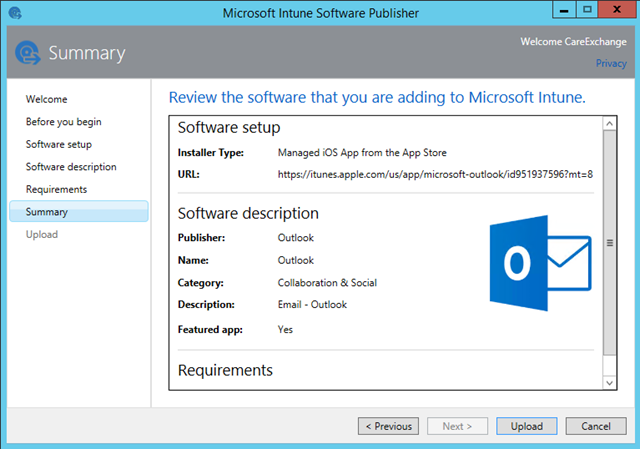Click the 'Review the software' heading
The image size is (640, 449).
[x=377, y=98]
